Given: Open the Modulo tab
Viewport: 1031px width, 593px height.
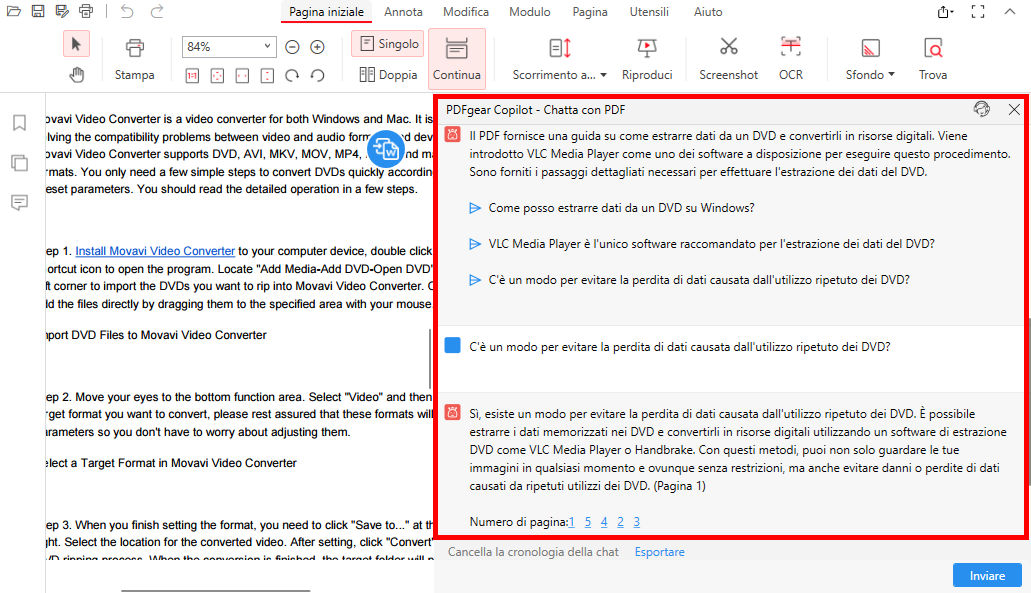Looking at the screenshot, I should 529,12.
